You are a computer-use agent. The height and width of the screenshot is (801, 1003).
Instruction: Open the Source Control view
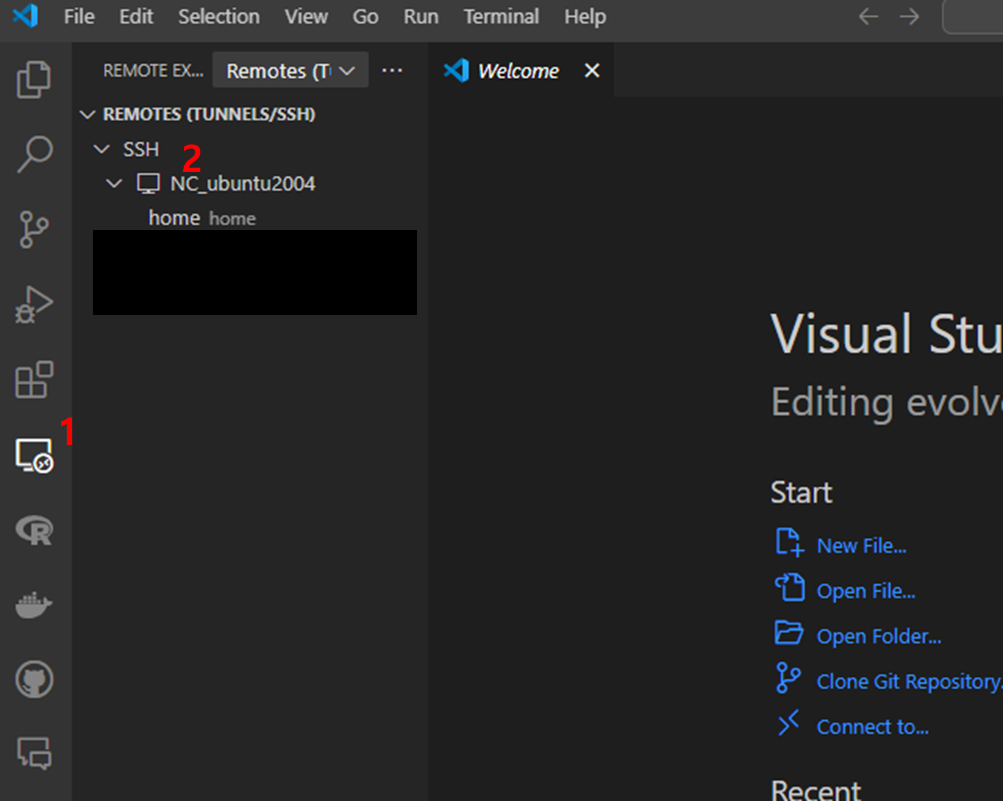click(x=34, y=229)
